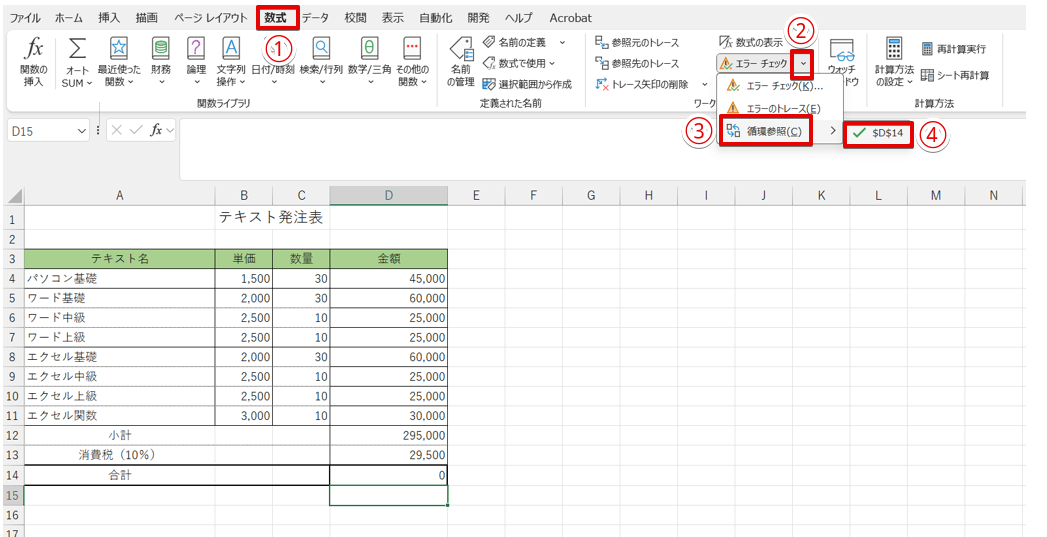Open the 財務 functions icon
This screenshot has width=1047, height=537.
click(x=161, y=47)
